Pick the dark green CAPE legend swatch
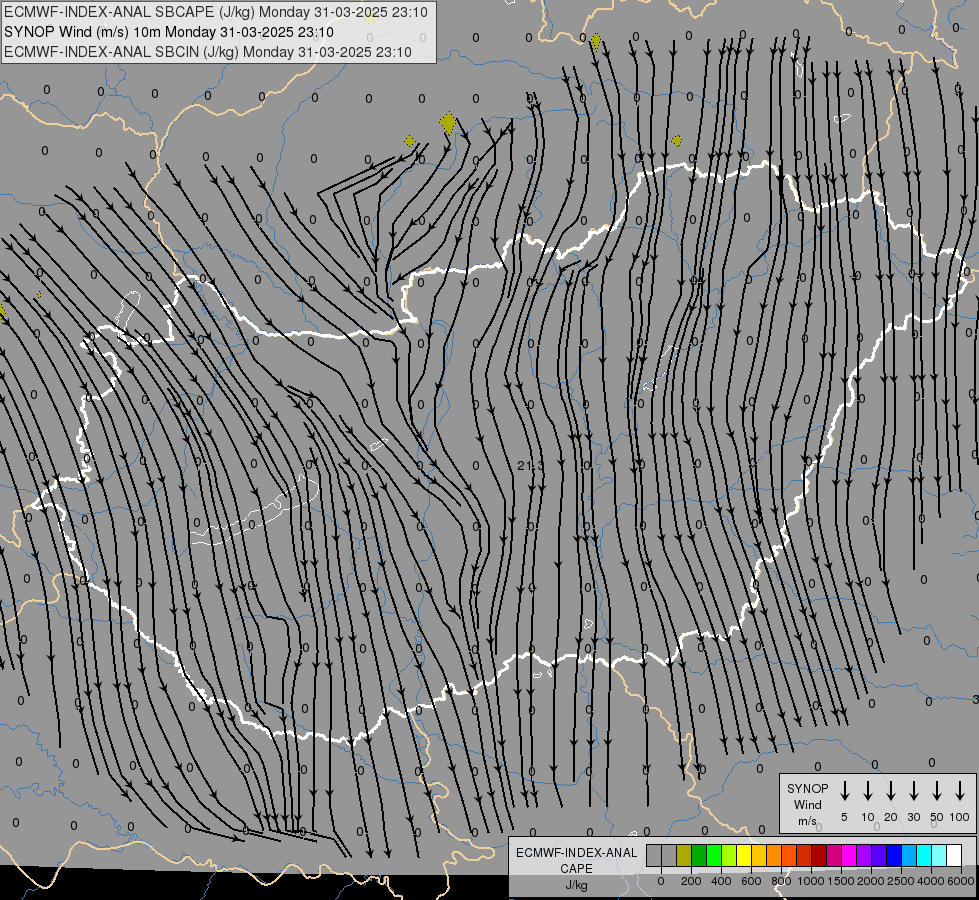This screenshot has width=979, height=900. tap(699, 855)
